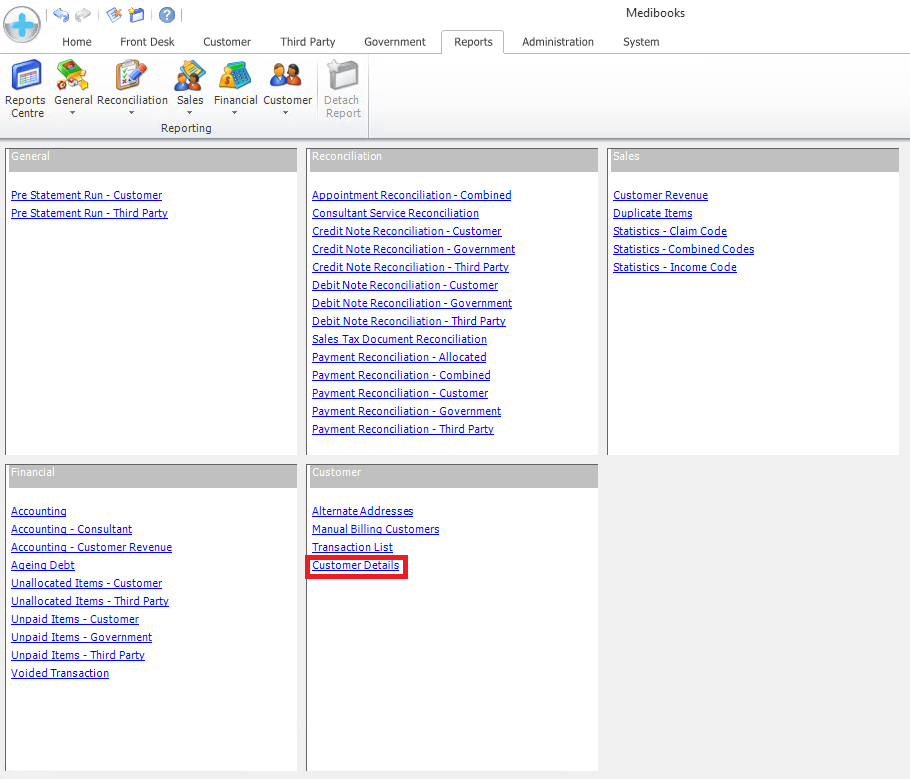The image size is (910, 779).
Task: Open the Sales ribbon dropdown
Action: coord(190,89)
